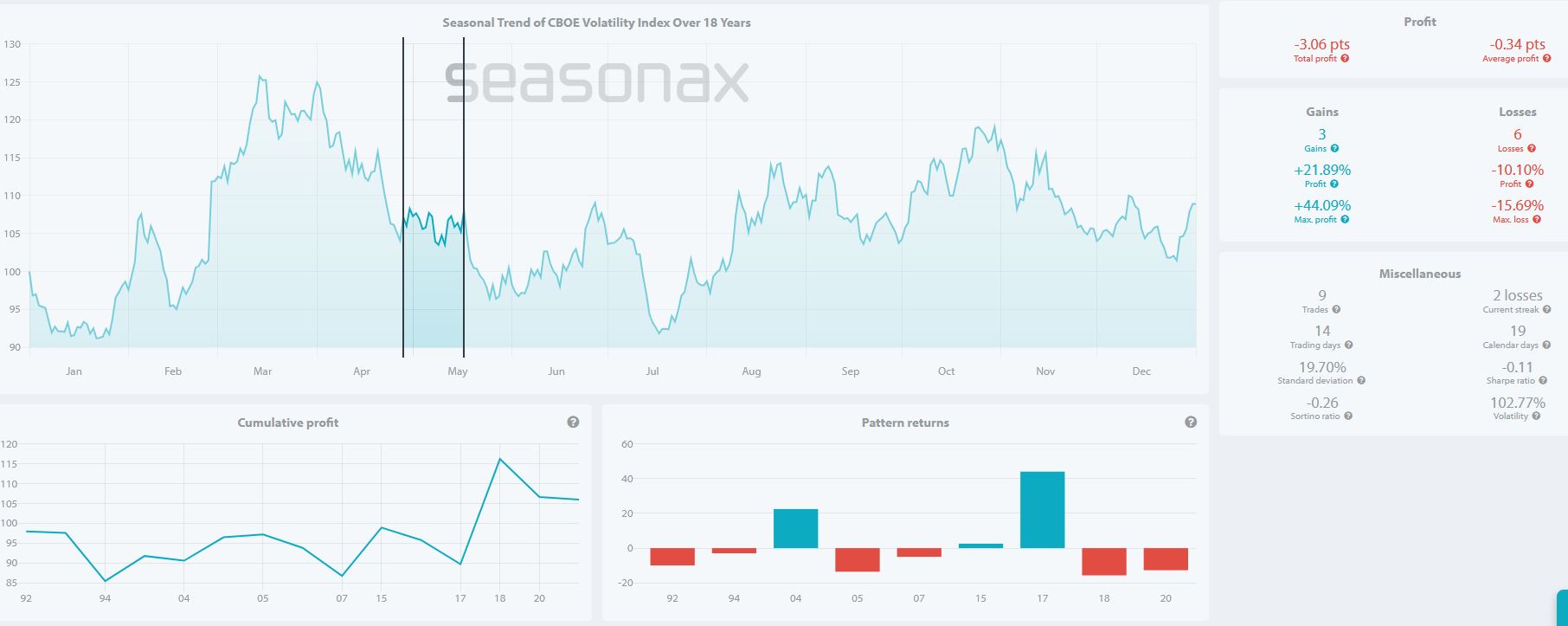
Task: Show help for Standard deviation
Action: (x=1361, y=381)
